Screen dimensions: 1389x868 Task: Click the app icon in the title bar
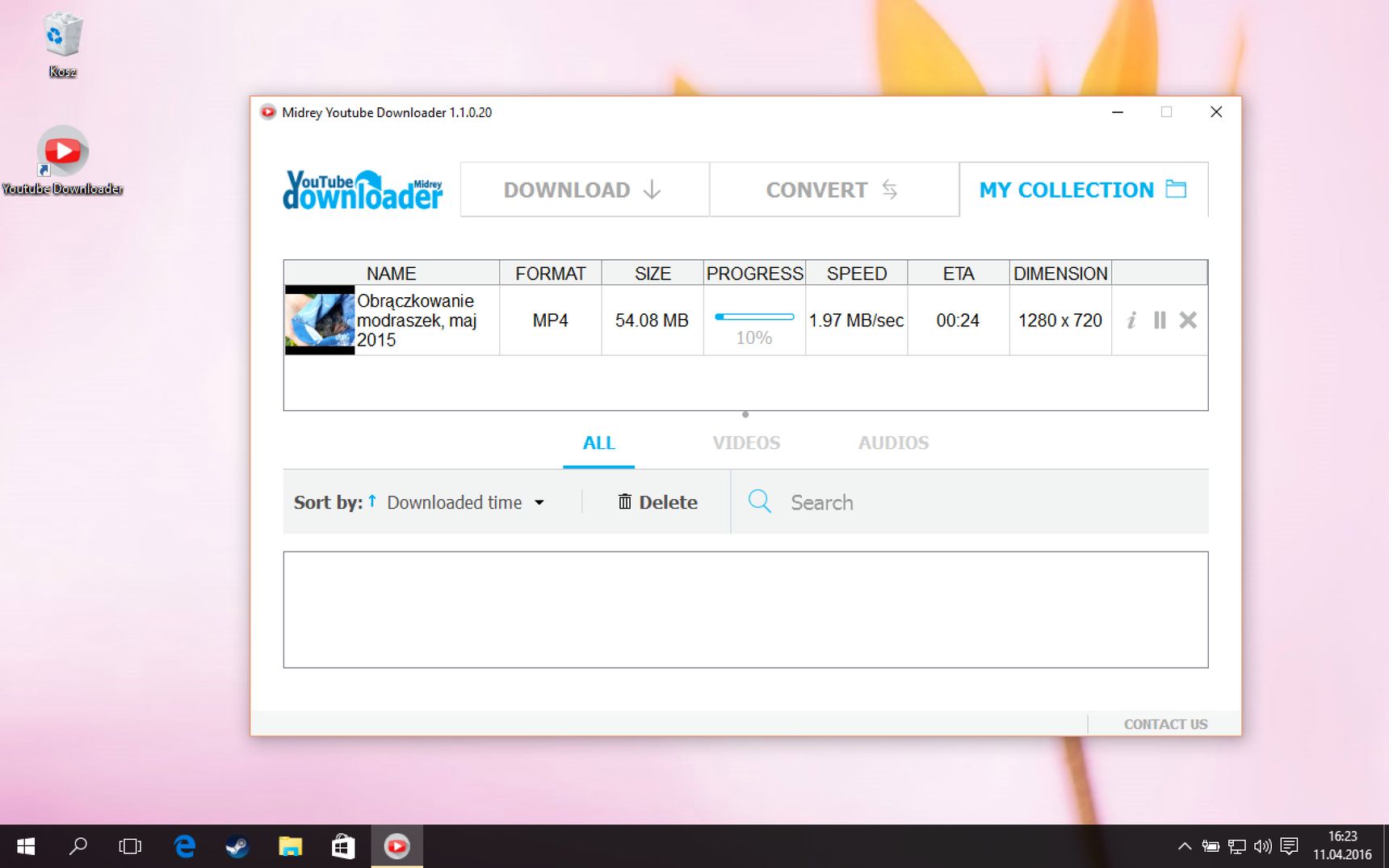[268, 112]
